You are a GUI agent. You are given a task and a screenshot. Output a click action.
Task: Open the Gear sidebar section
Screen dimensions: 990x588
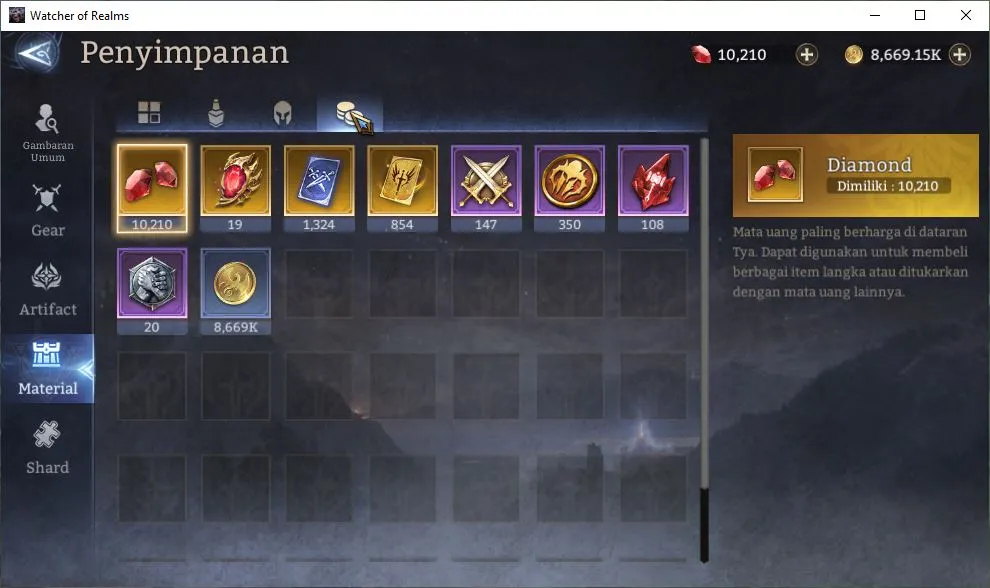(x=47, y=212)
